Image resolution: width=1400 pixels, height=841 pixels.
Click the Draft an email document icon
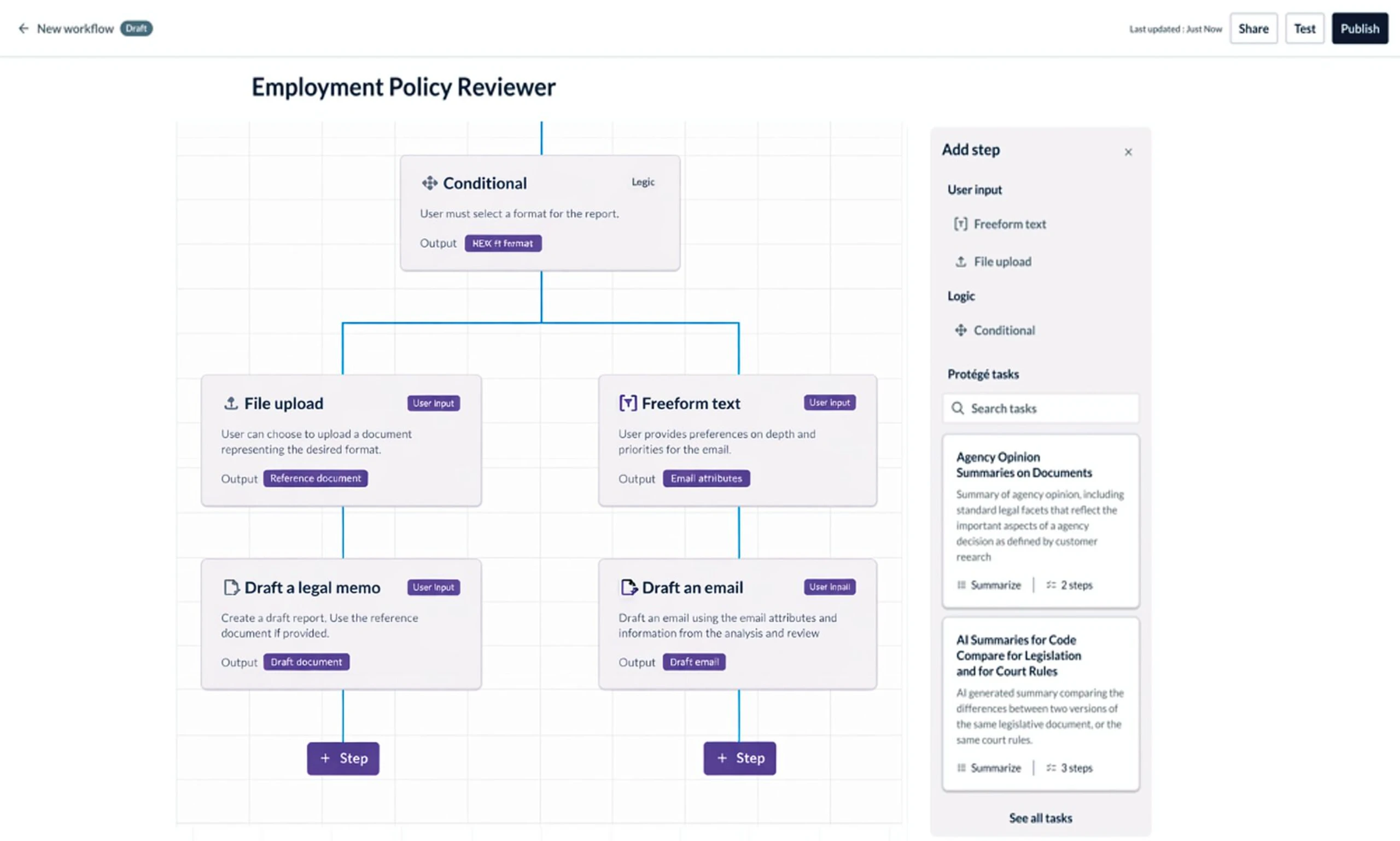click(x=629, y=587)
